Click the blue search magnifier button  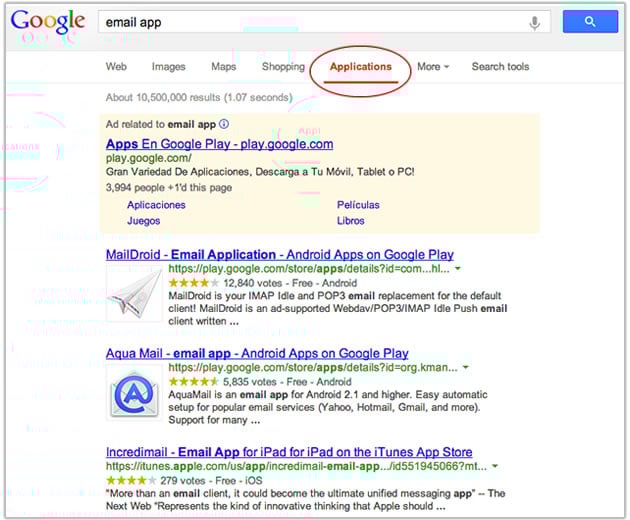tap(590, 22)
